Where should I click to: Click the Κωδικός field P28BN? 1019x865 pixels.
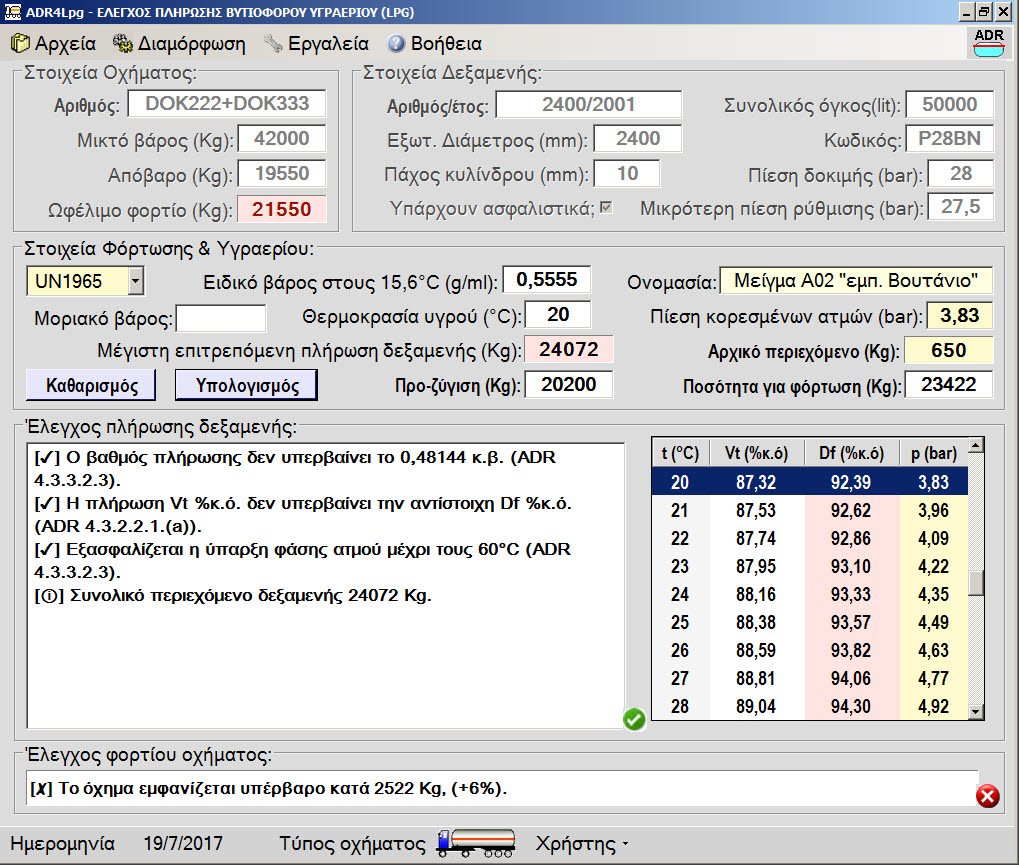pos(949,138)
